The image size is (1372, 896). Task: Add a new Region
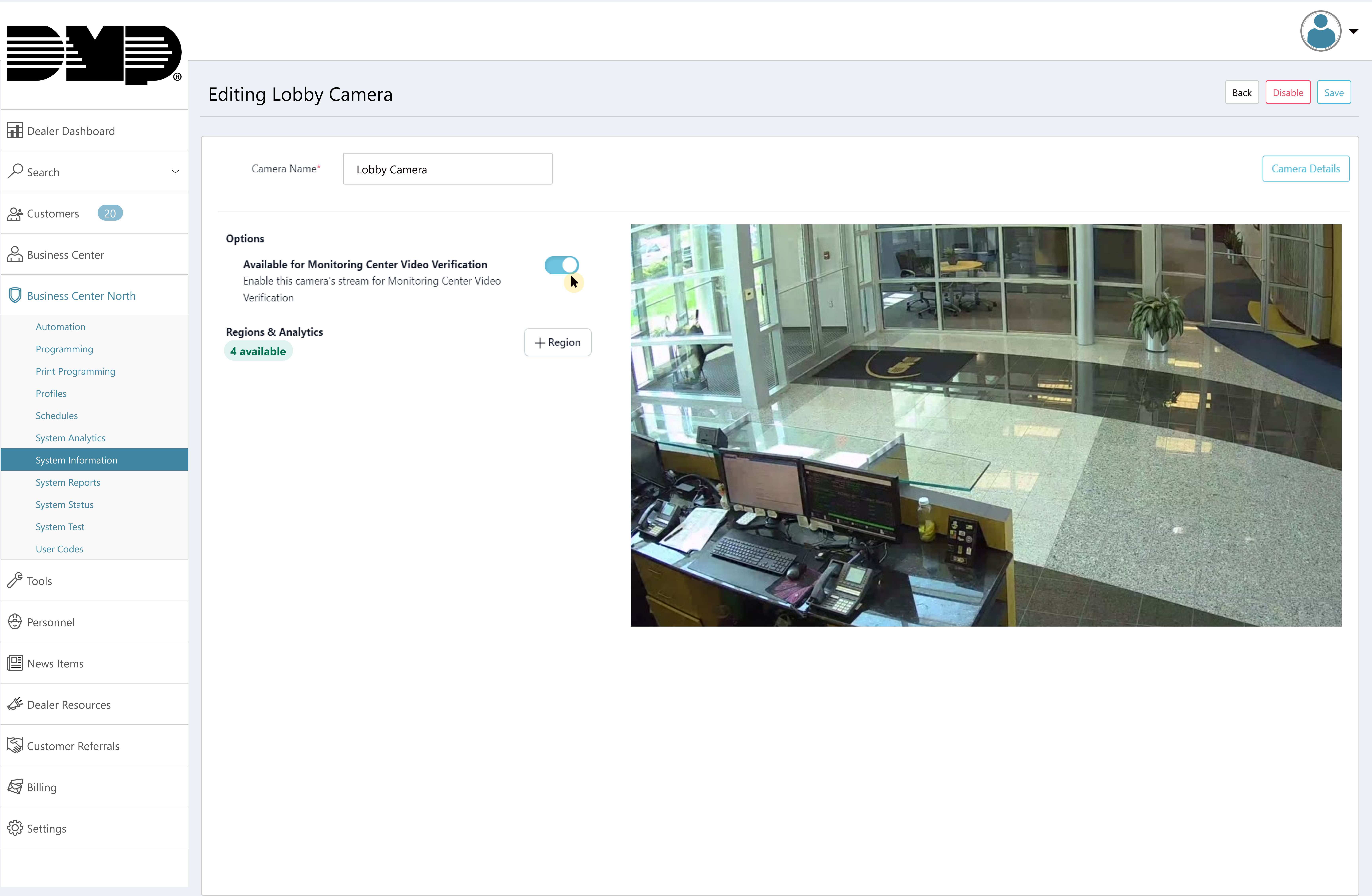click(x=557, y=342)
